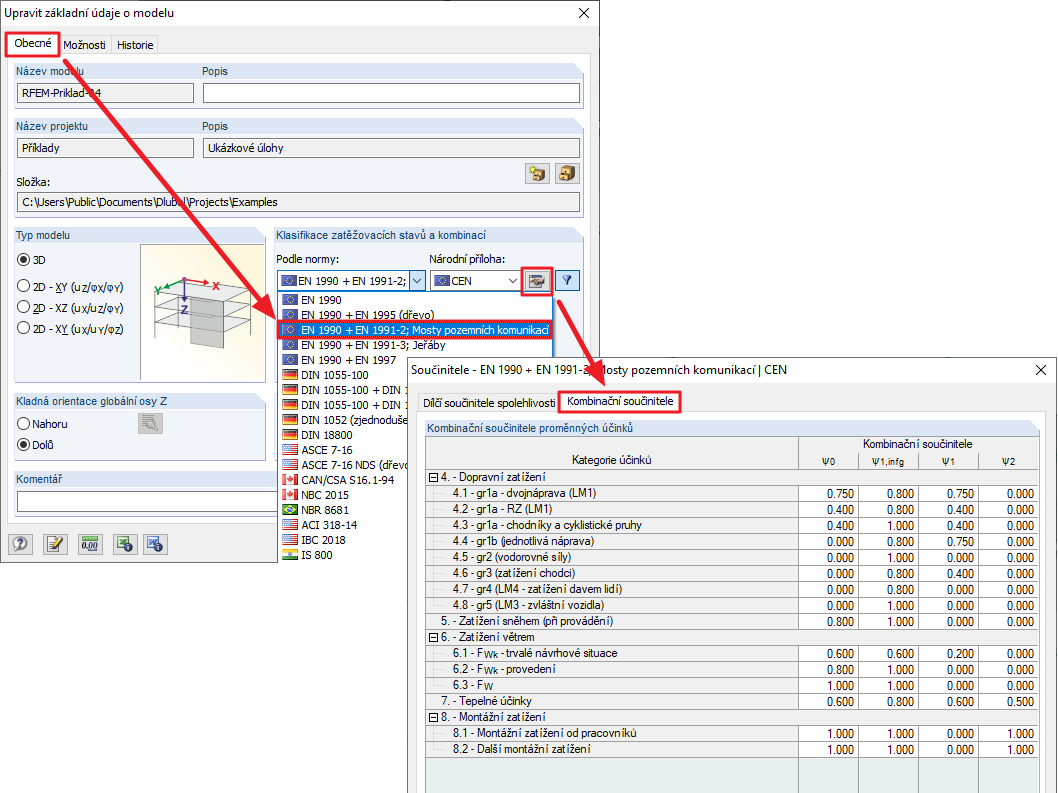Click the help question mark icon
The image size is (1058, 793).
(20, 544)
